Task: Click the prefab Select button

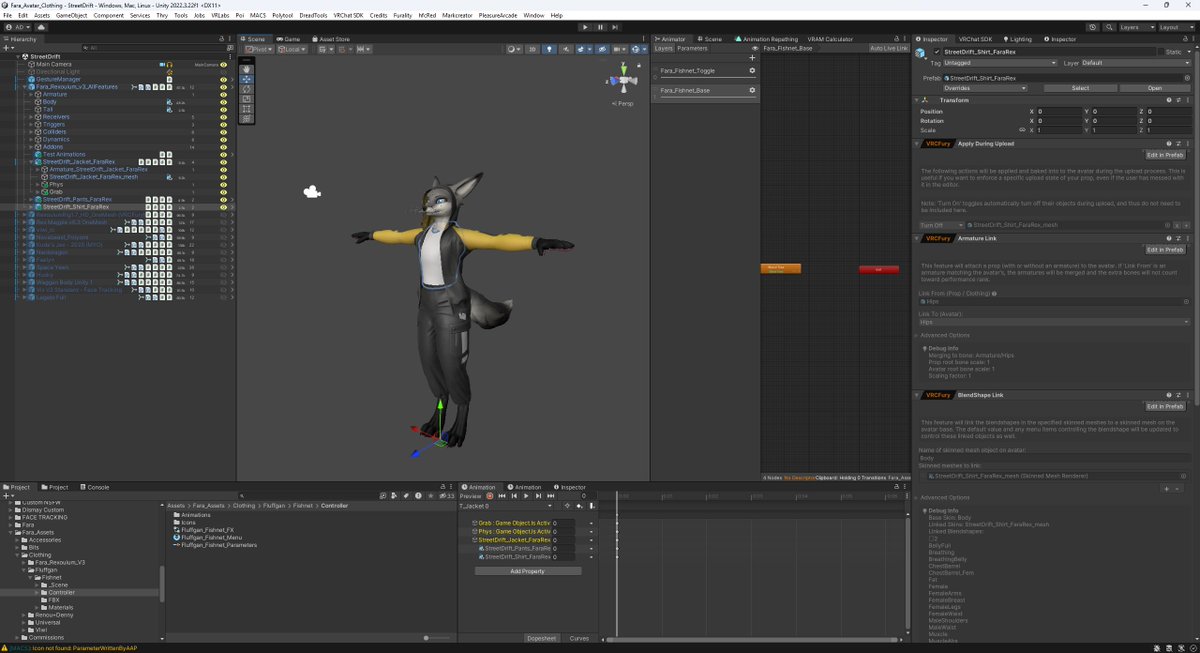Action: (x=1080, y=88)
